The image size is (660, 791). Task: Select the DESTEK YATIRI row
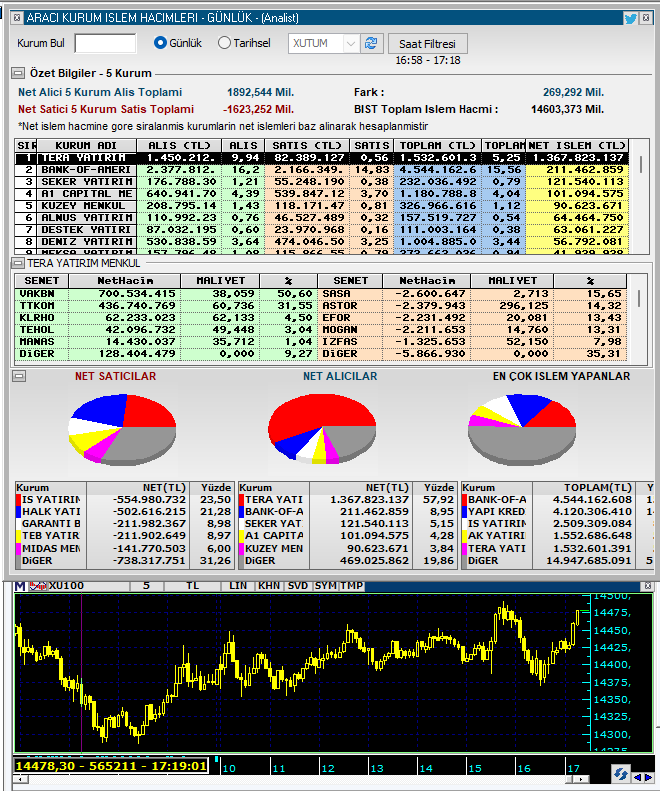pyautogui.click(x=322, y=230)
